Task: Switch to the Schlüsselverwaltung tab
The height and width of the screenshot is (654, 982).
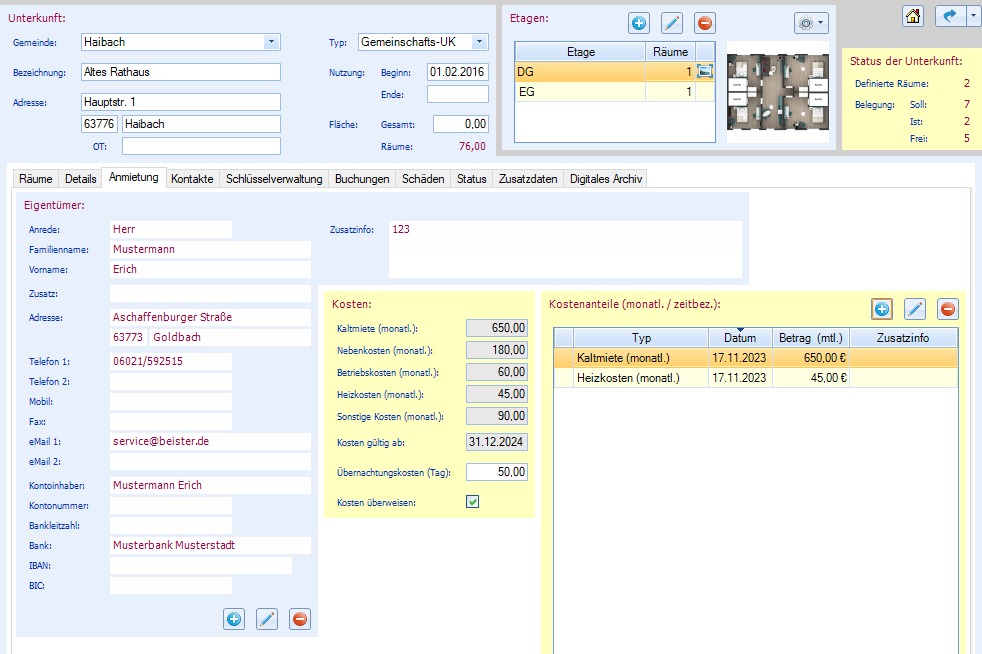Action: tap(274, 179)
